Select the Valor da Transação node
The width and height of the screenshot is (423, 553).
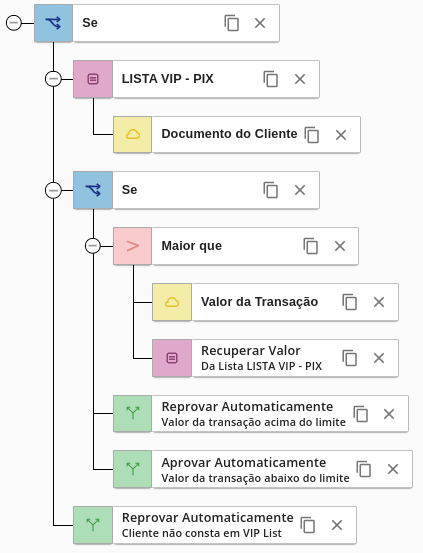[276, 302]
